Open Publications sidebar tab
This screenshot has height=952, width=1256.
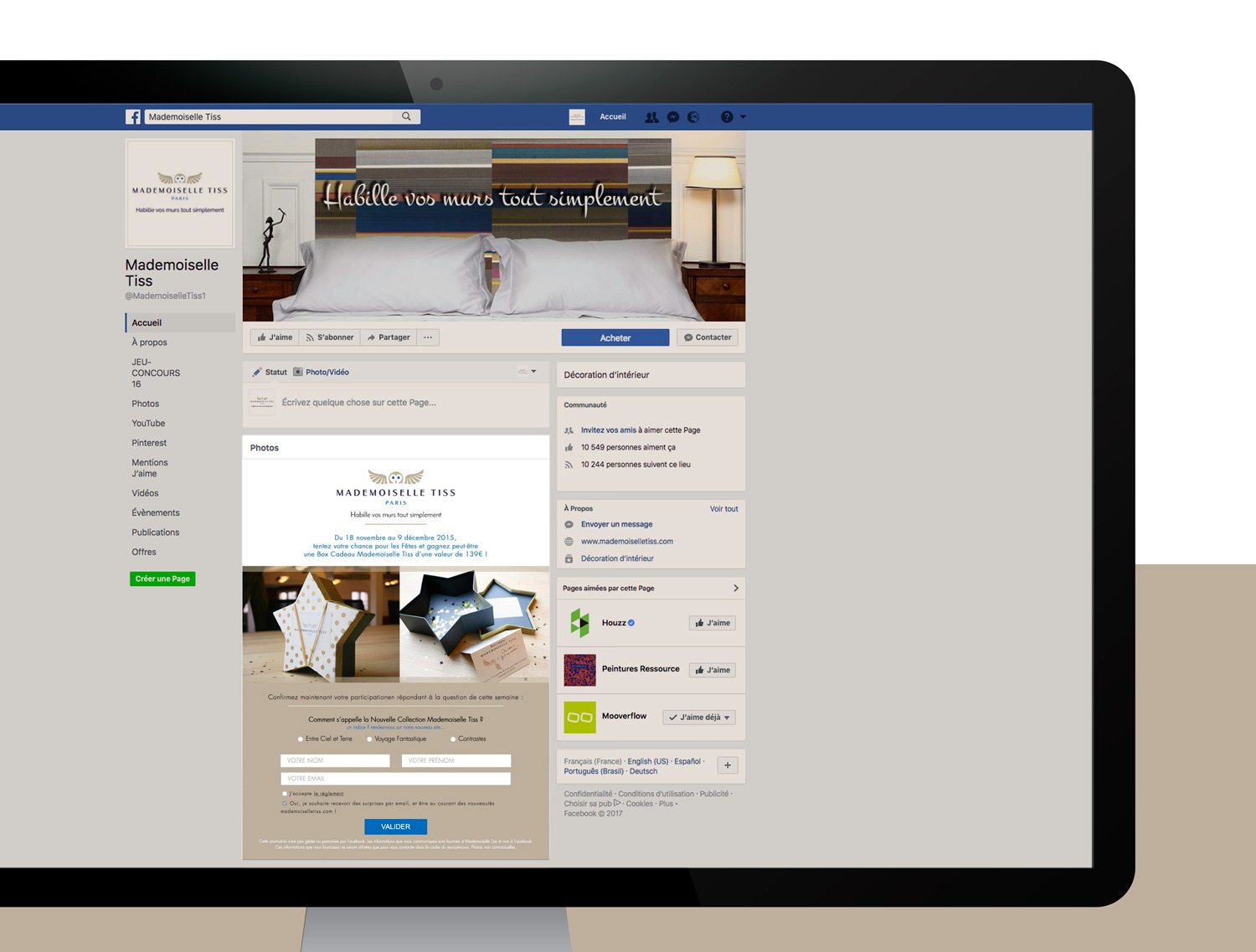click(155, 533)
